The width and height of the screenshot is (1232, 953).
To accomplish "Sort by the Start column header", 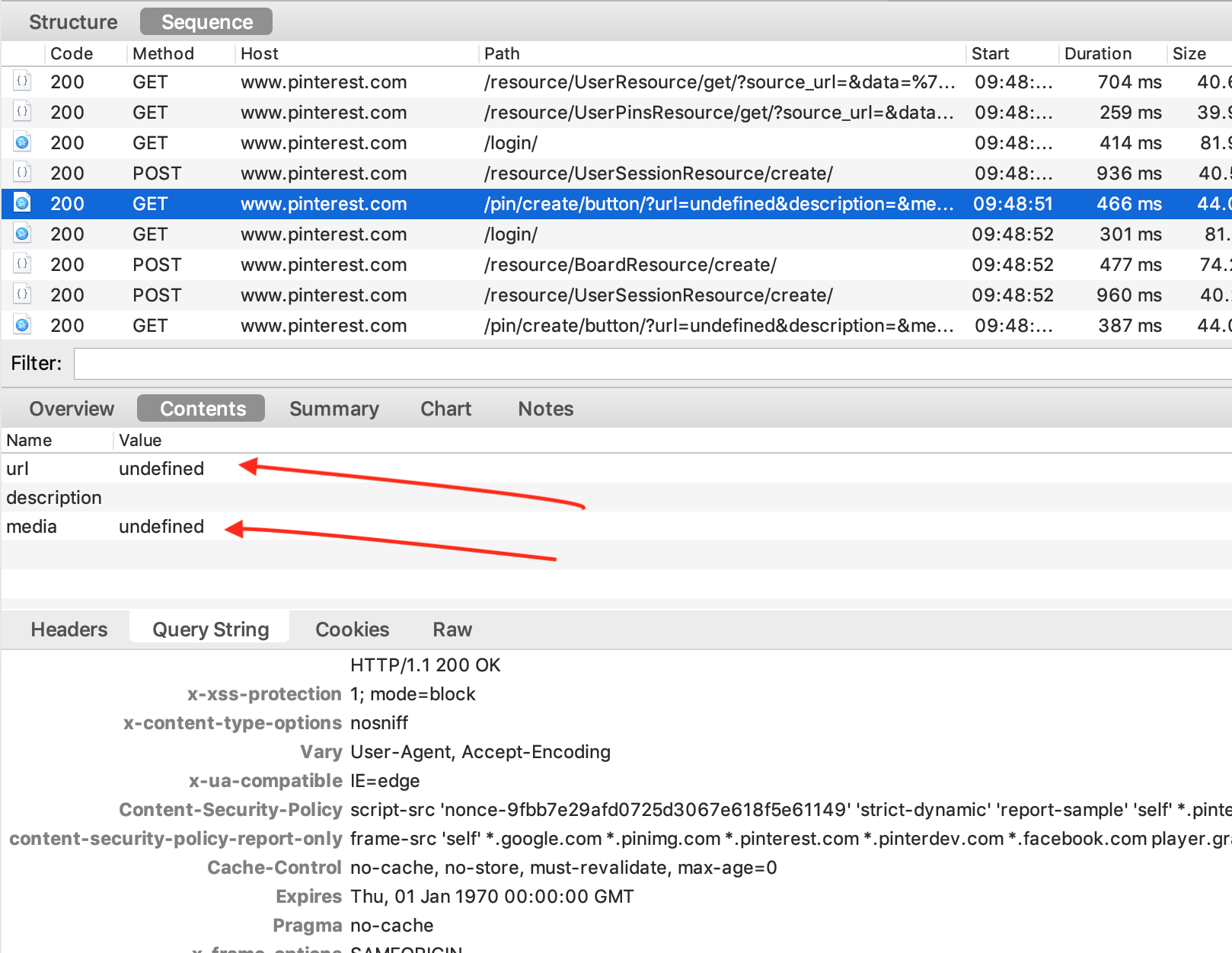I will (x=1012, y=53).
